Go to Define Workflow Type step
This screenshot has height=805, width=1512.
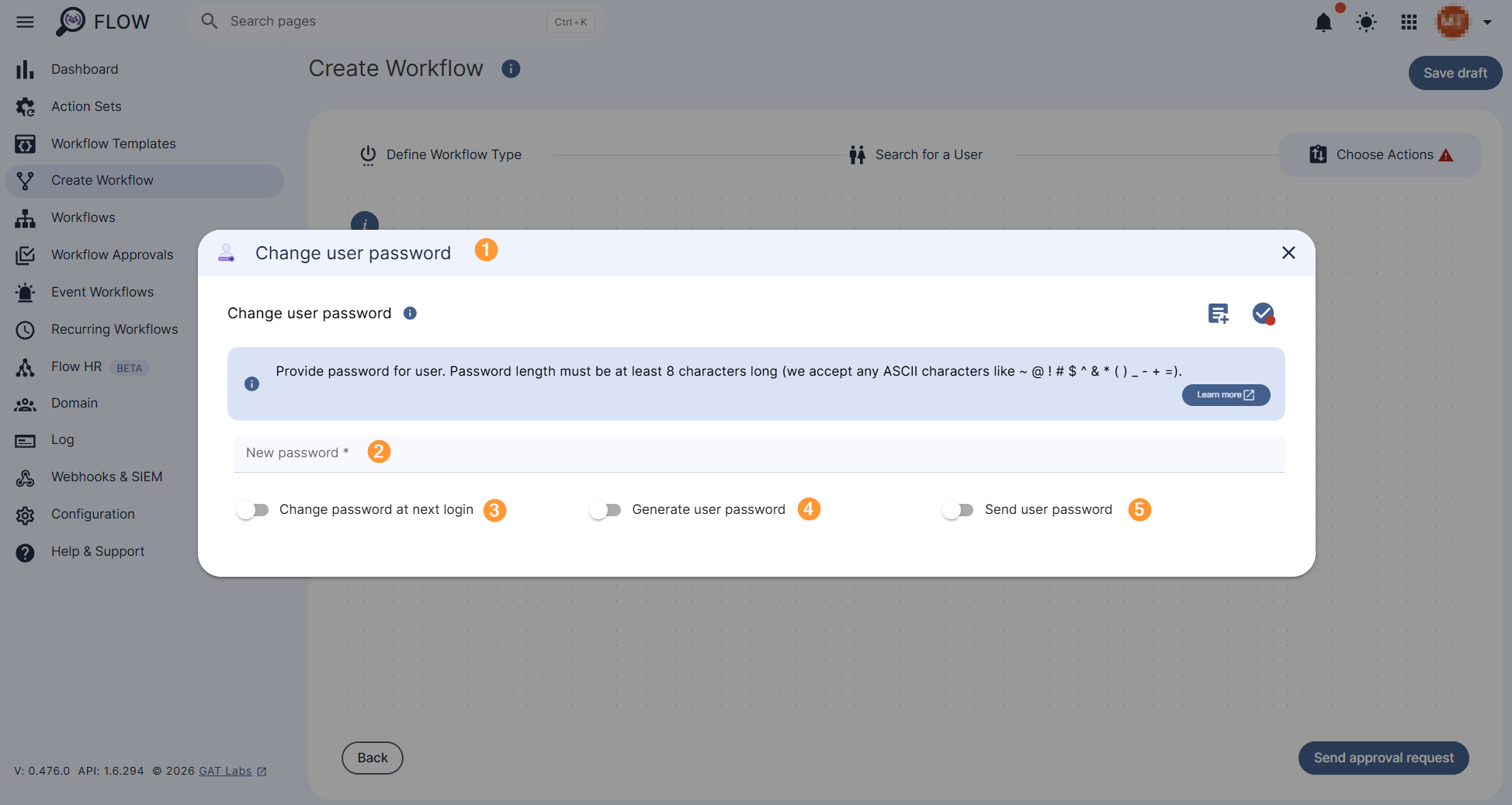(x=441, y=154)
